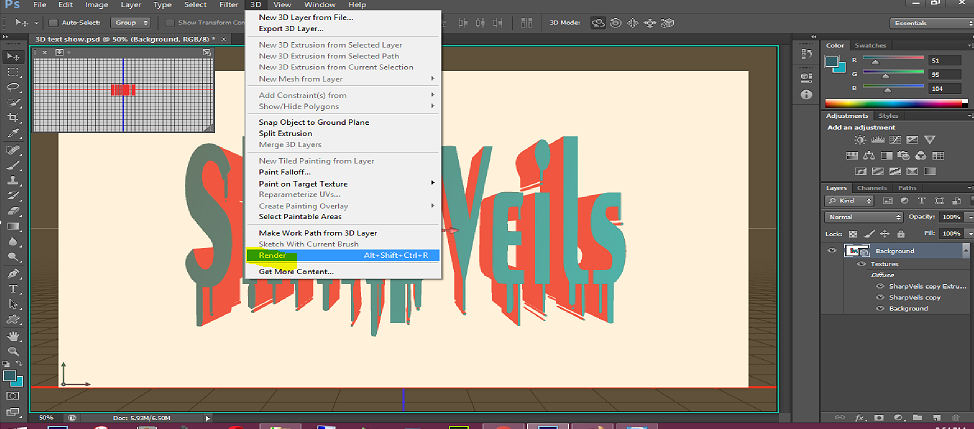Click the foreground color swatch in Color panel

[x=831, y=61]
